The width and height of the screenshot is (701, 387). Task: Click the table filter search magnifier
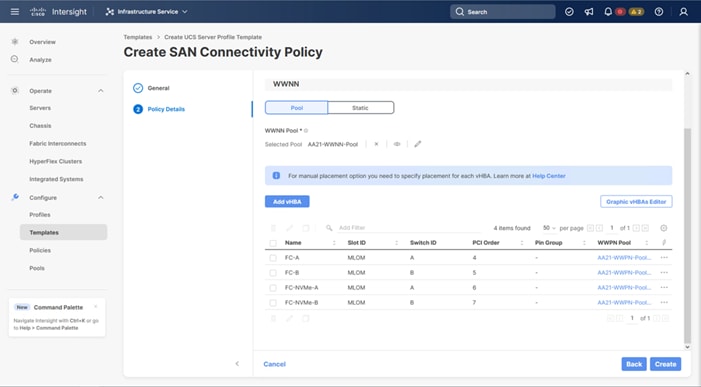[x=329, y=228]
